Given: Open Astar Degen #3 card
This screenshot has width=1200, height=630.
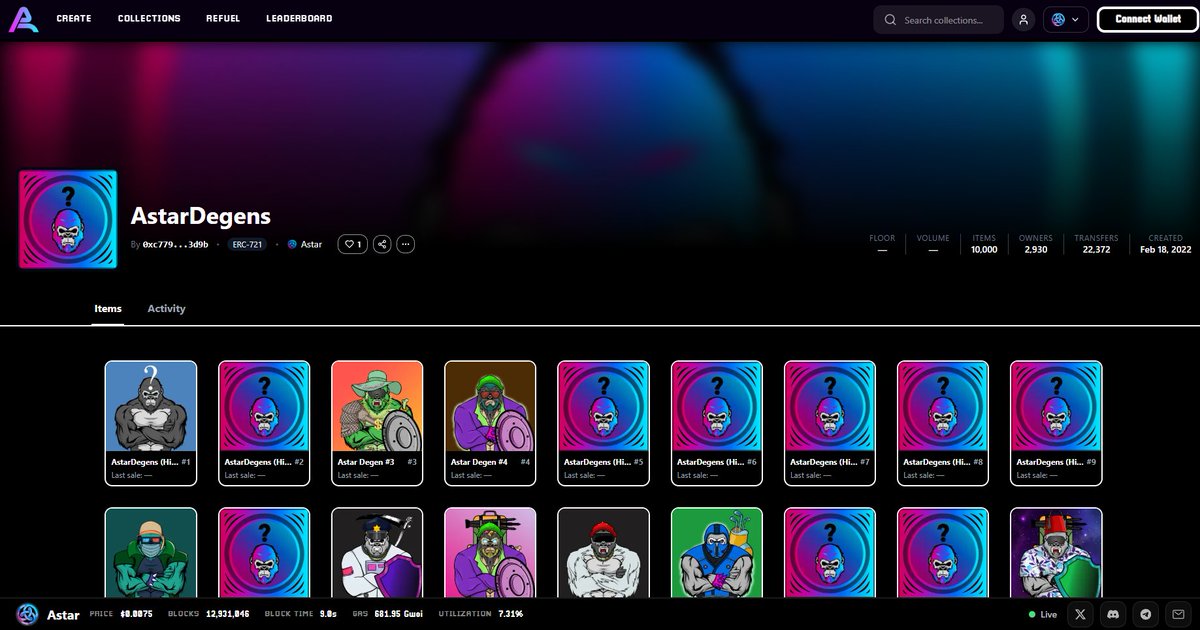Looking at the screenshot, I should click(377, 423).
